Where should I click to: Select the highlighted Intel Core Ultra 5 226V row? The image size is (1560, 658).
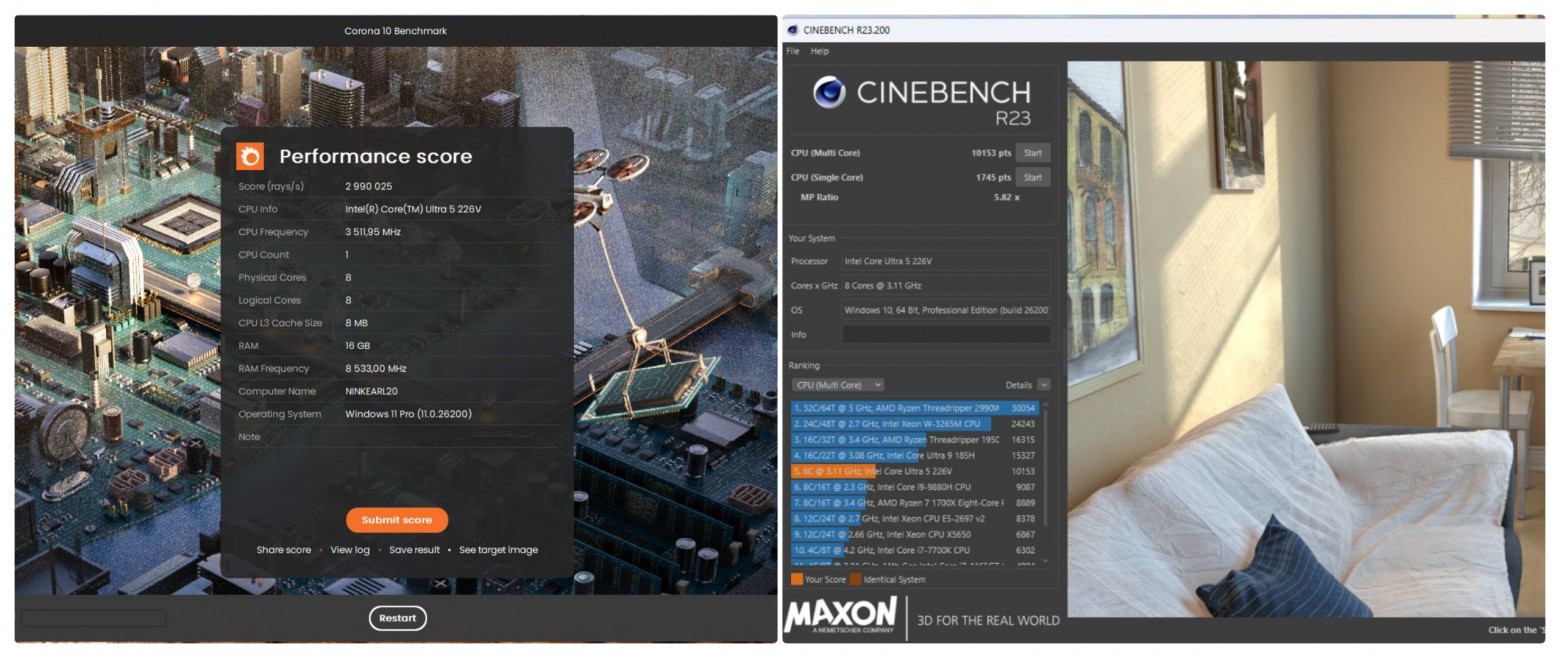(x=915, y=471)
